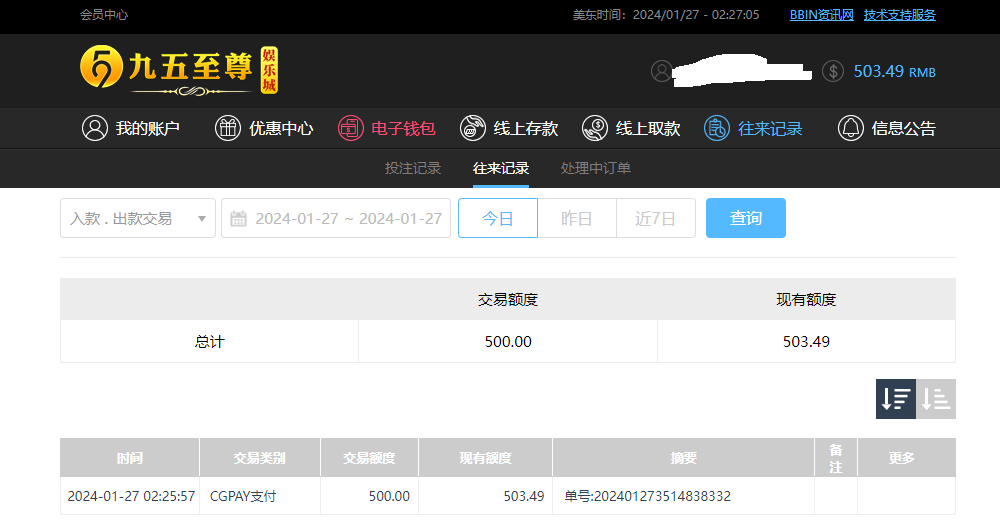Click the dollar balance icon
The height and width of the screenshot is (531, 1000).
pos(833,71)
